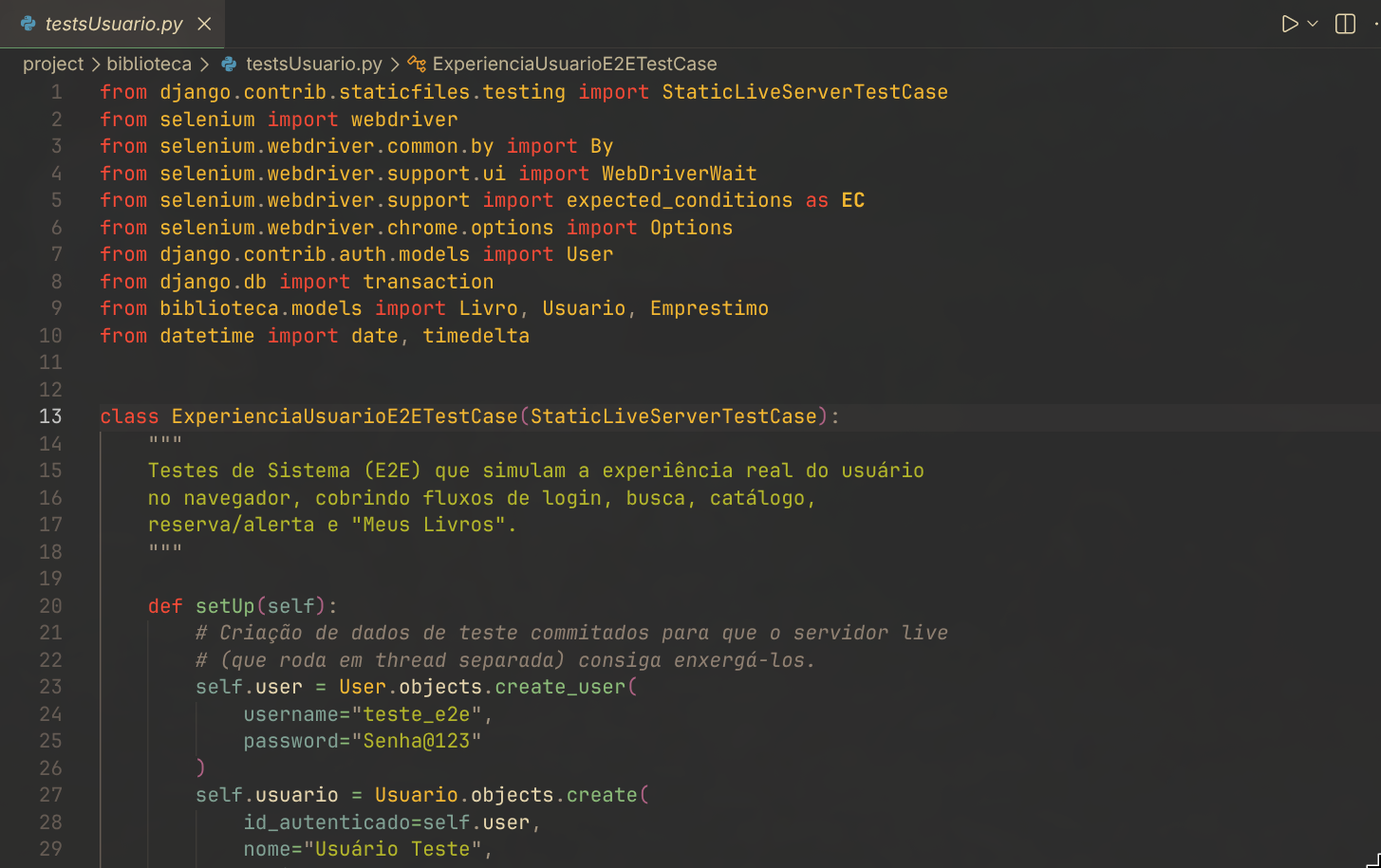The image size is (1381, 868).
Task: Open the project breadcrumb
Action: 53,64
